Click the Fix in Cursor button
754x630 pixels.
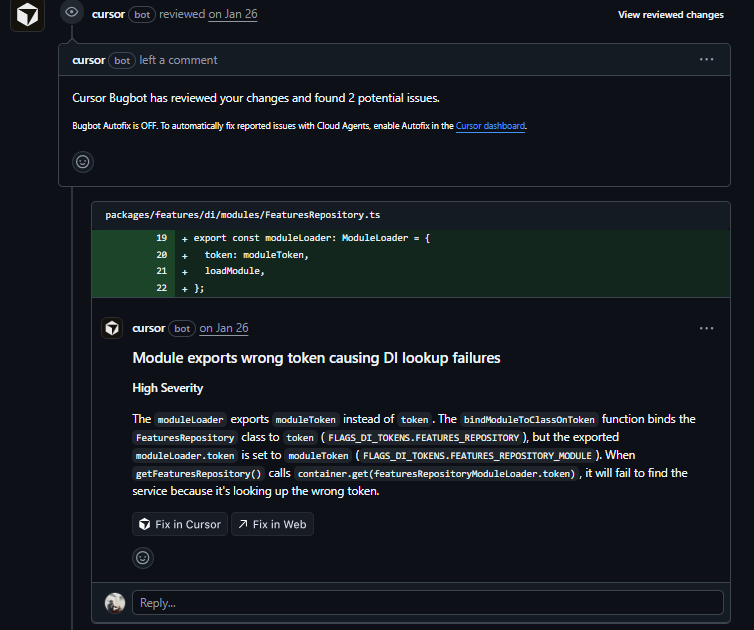point(180,524)
